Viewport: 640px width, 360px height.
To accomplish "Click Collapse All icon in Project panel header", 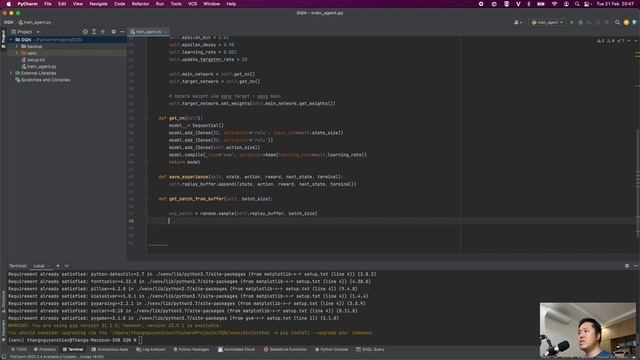I will [x=102, y=31].
